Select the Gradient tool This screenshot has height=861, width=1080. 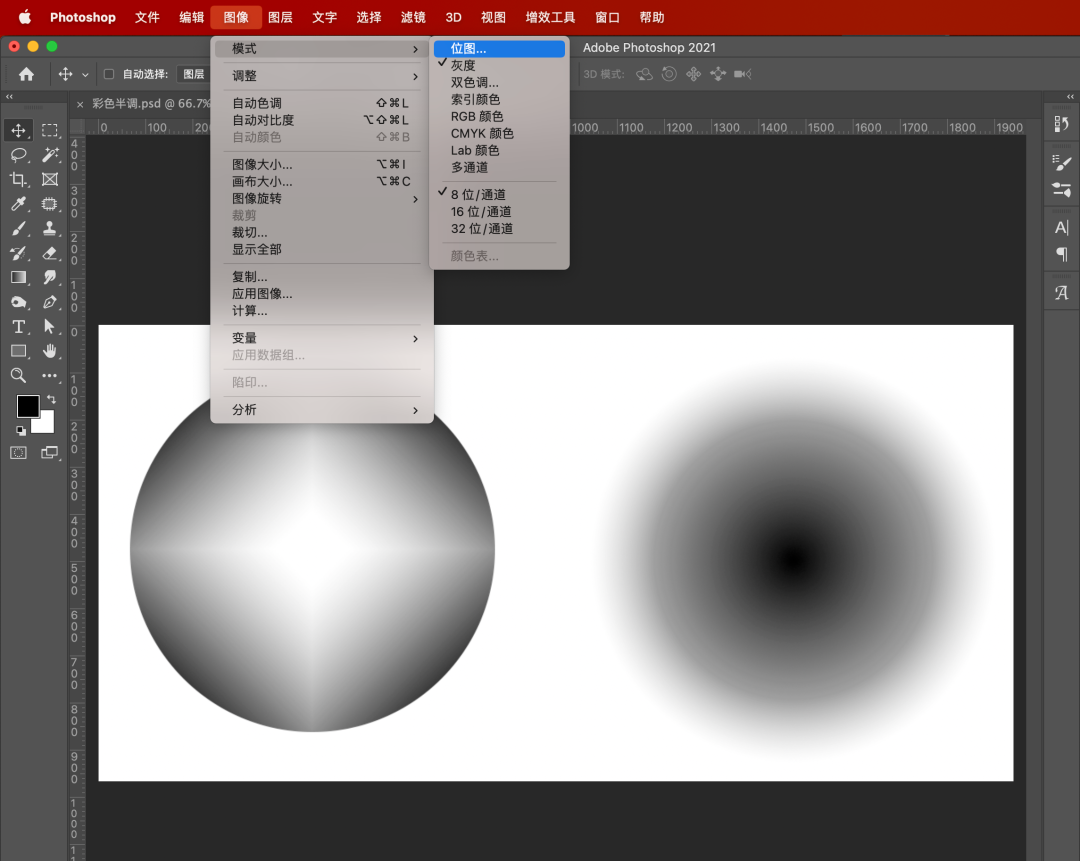18,277
